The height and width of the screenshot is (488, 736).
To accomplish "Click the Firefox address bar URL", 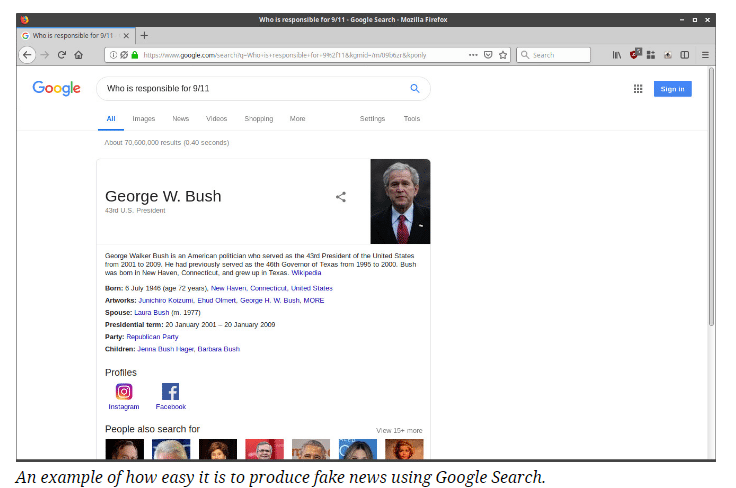I will pos(284,55).
